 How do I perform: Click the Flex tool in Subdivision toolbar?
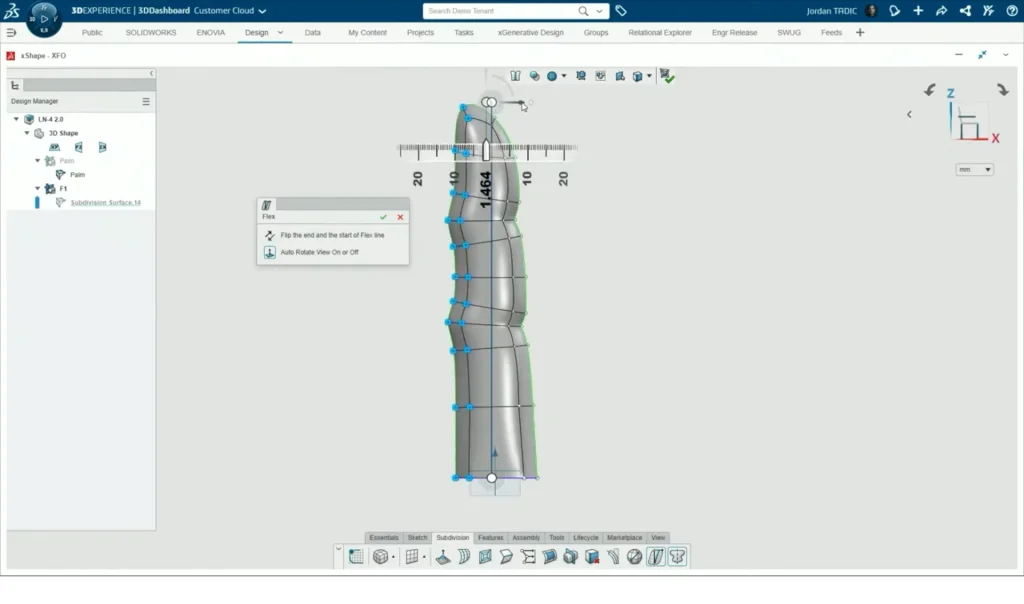click(656, 557)
